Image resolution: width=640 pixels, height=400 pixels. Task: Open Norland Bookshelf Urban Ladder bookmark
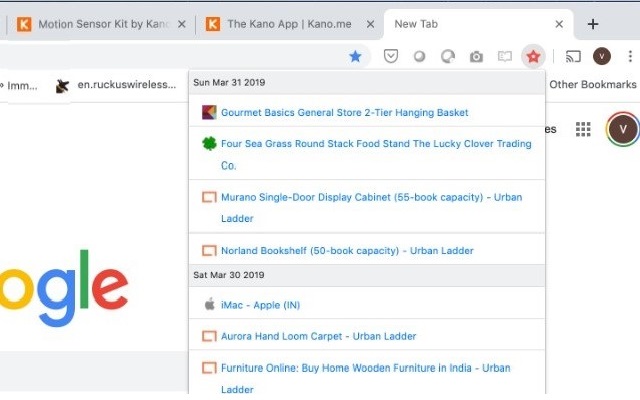347,251
